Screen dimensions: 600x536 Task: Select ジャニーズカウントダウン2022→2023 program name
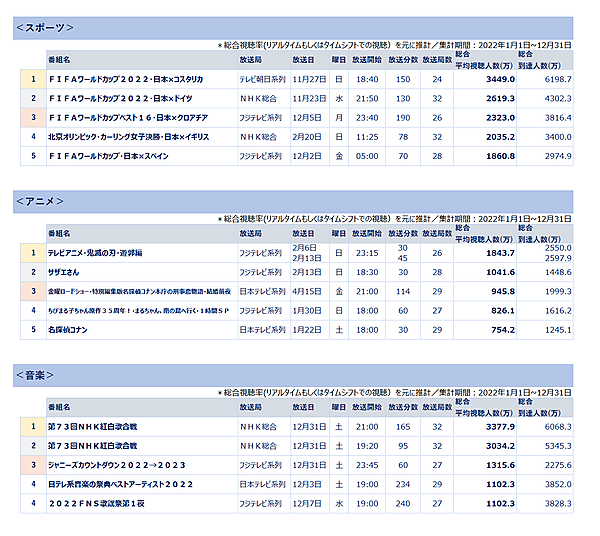[x=117, y=465]
